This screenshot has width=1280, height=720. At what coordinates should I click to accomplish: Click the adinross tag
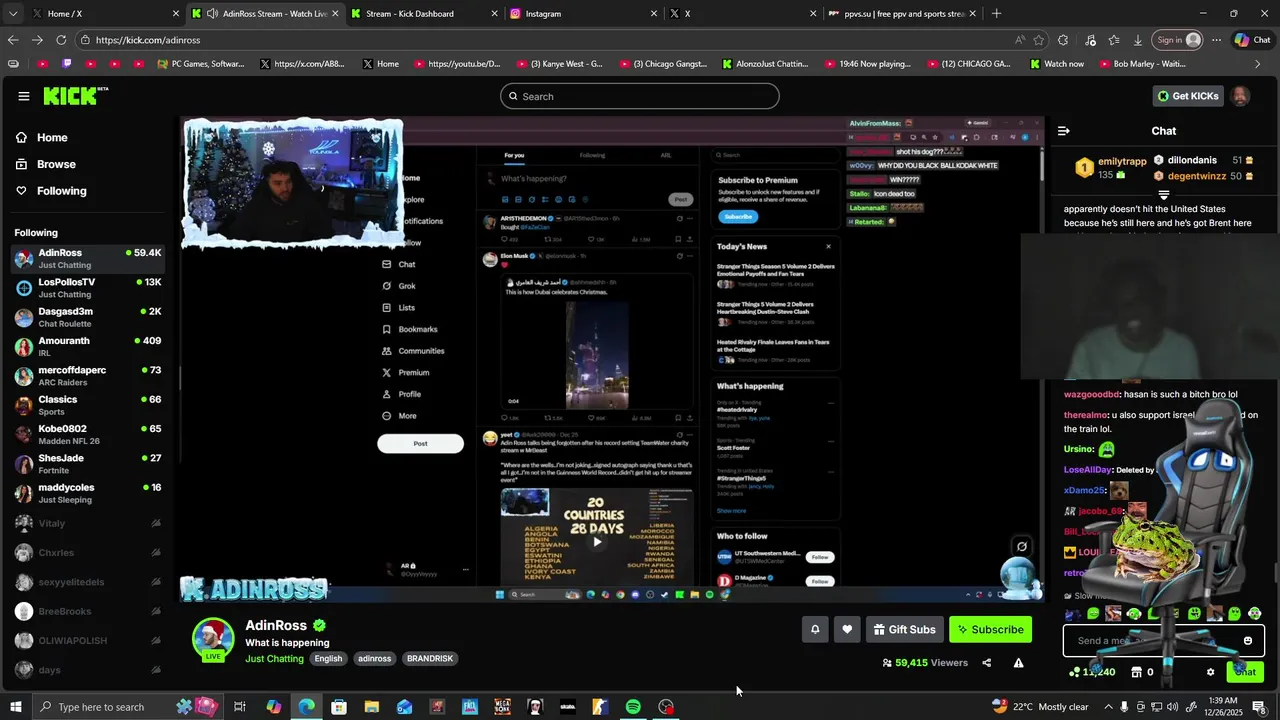pos(375,659)
